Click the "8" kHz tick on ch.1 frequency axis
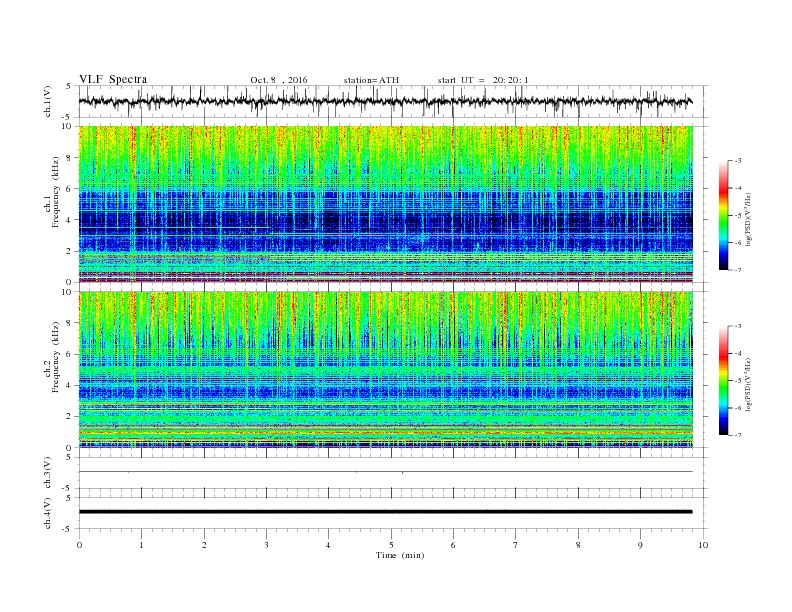The width and height of the screenshot is (792, 612). tap(70, 158)
